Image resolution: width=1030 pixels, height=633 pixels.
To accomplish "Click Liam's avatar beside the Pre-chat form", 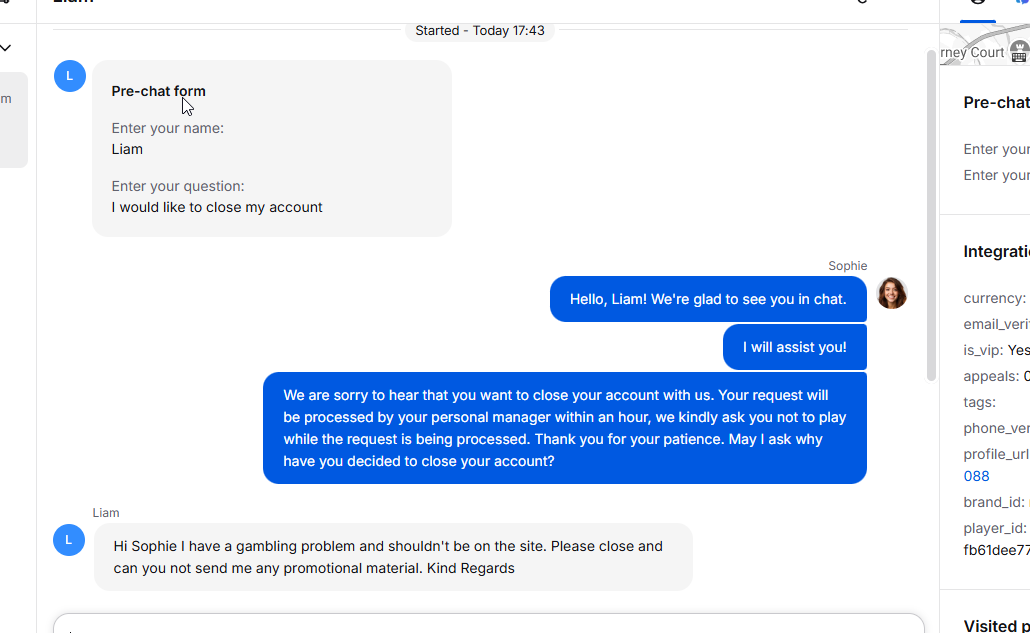I will coord(70,76).
